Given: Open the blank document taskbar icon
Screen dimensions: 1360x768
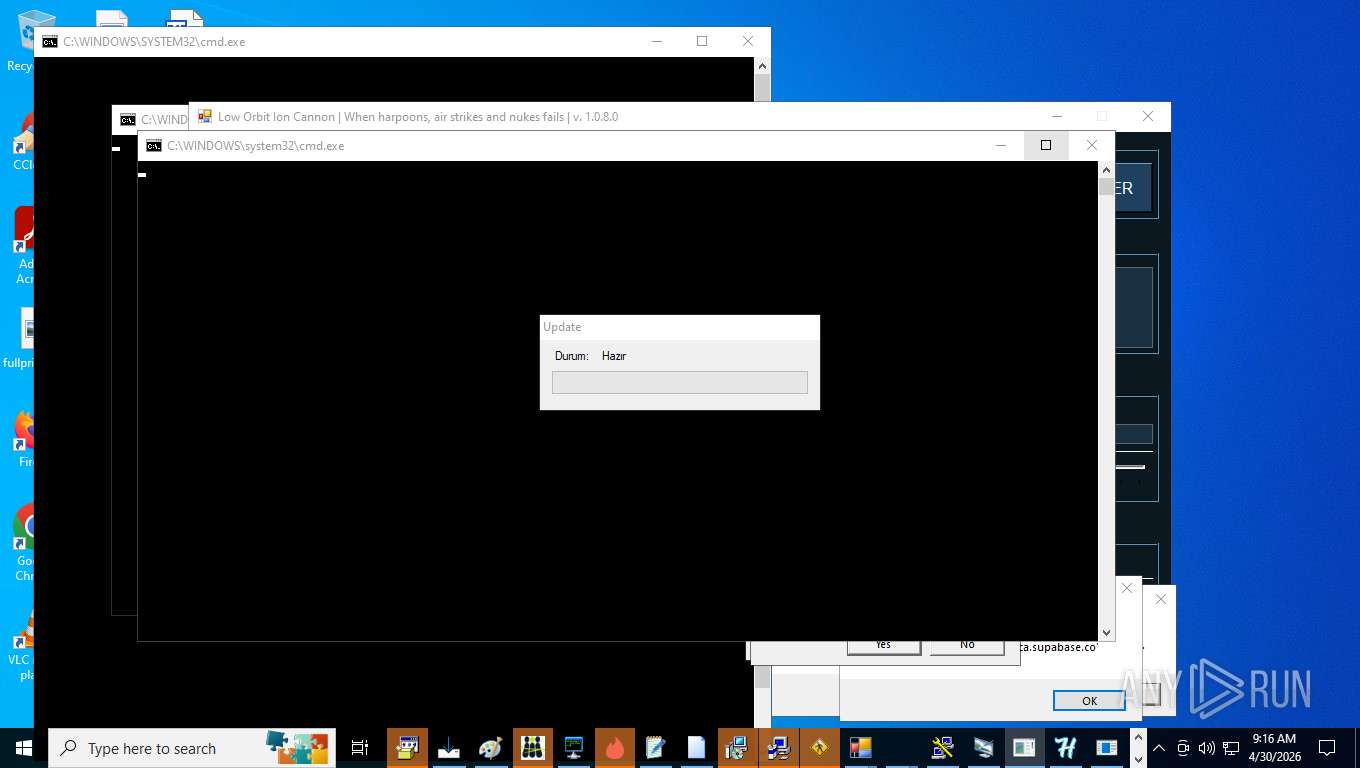Looking at the screenshot, I should coord(697,748).
